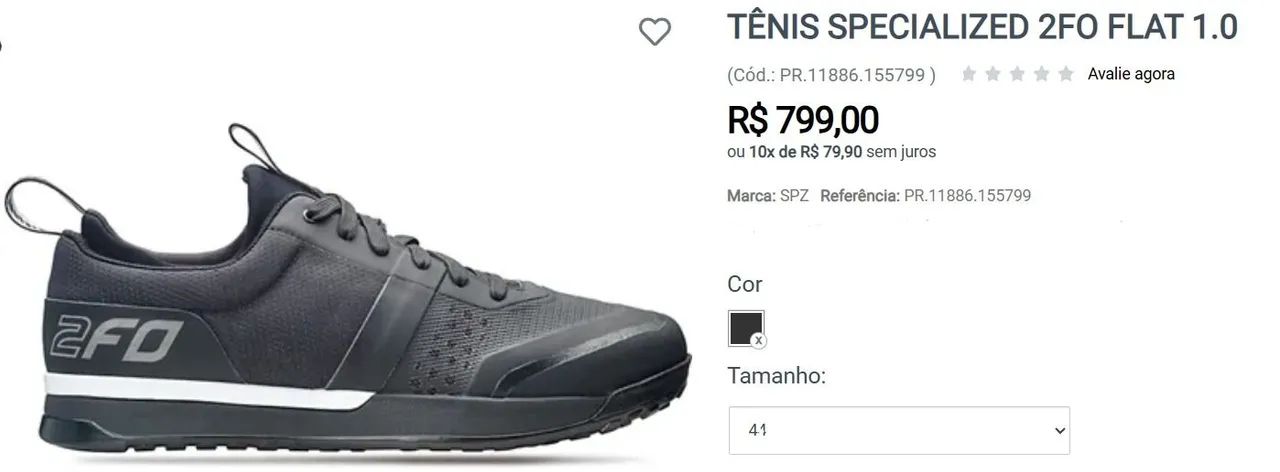Rate product with the first star

[x=968, y=74]
